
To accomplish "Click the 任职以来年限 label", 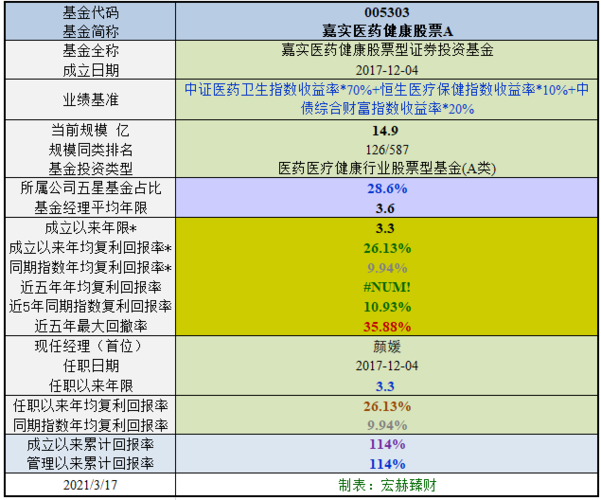I will pos(91,385).
